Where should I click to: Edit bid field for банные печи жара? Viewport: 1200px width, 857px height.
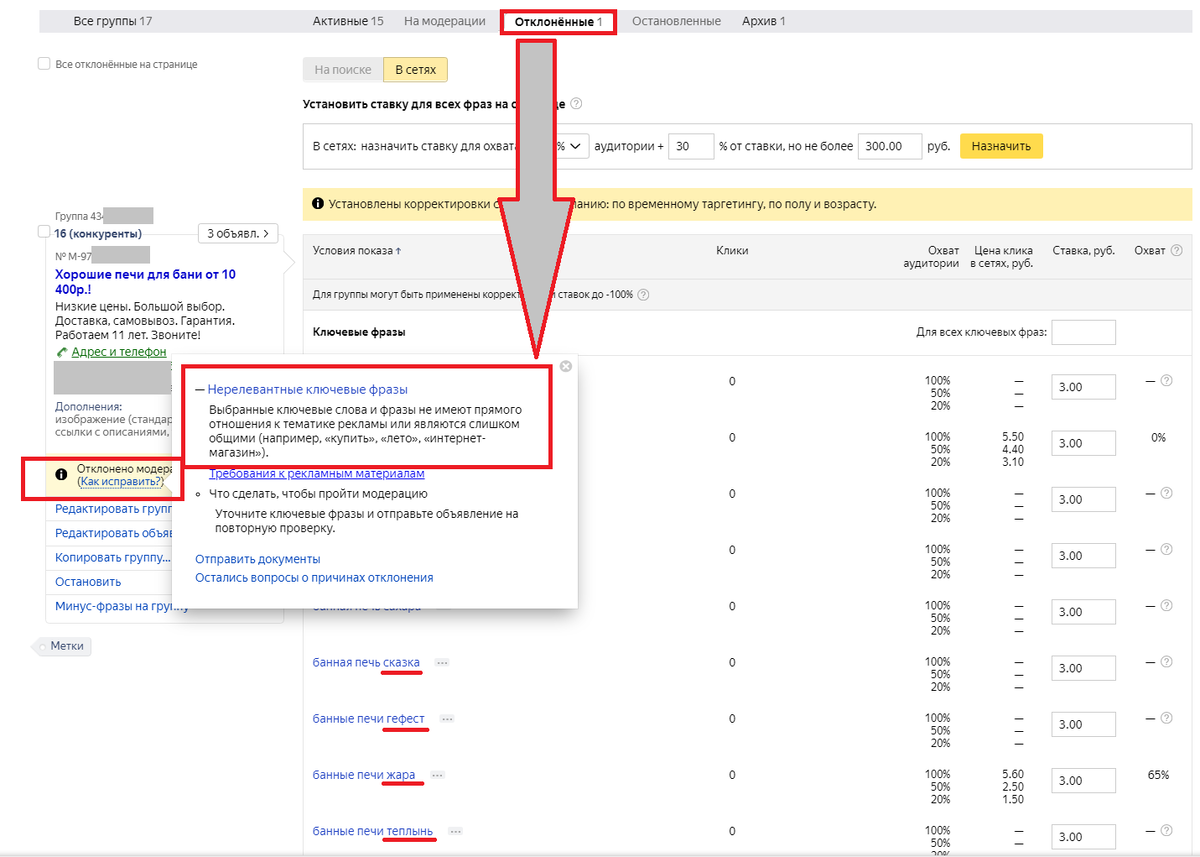point(1083,780)
